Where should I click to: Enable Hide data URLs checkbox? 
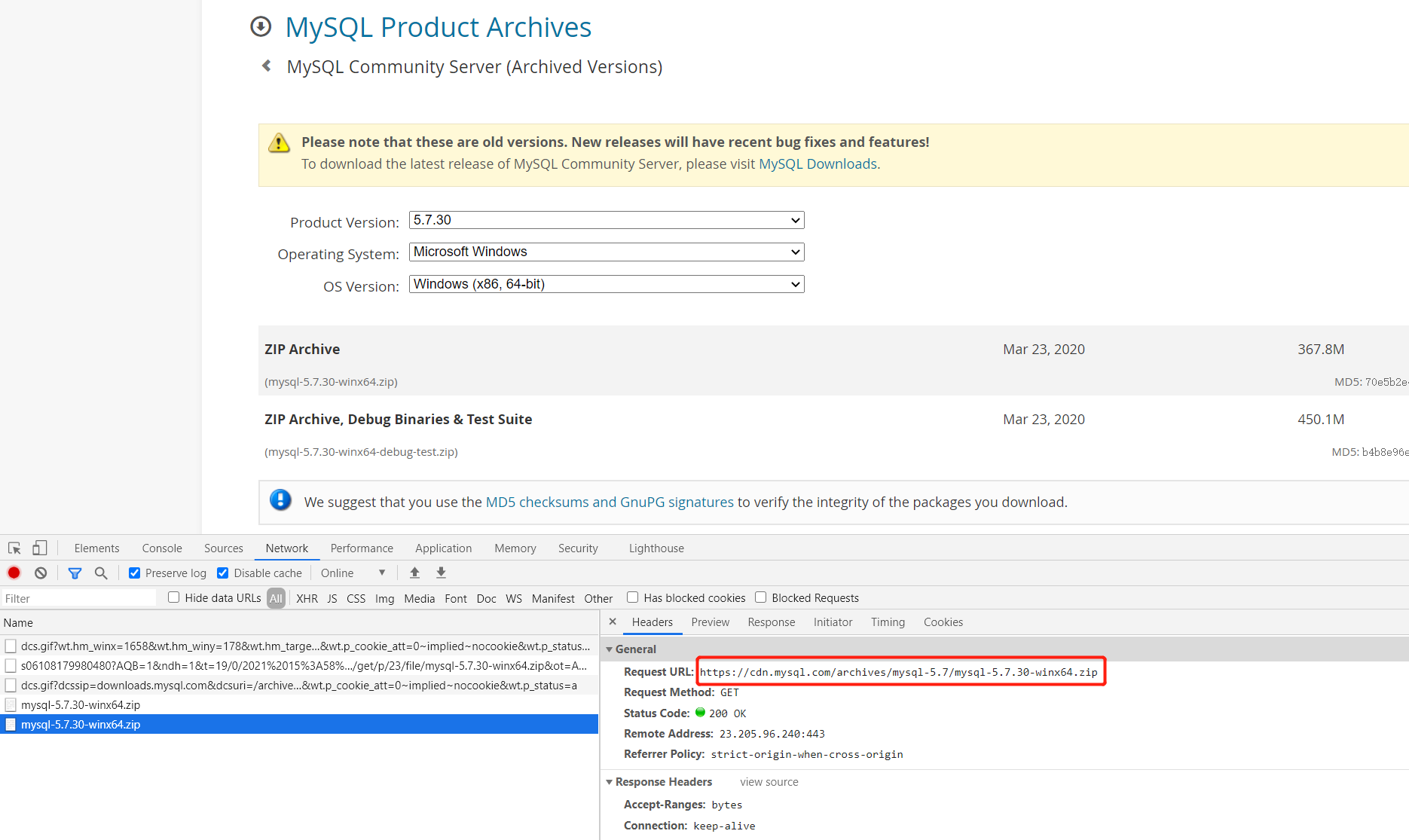pos(174,597)
